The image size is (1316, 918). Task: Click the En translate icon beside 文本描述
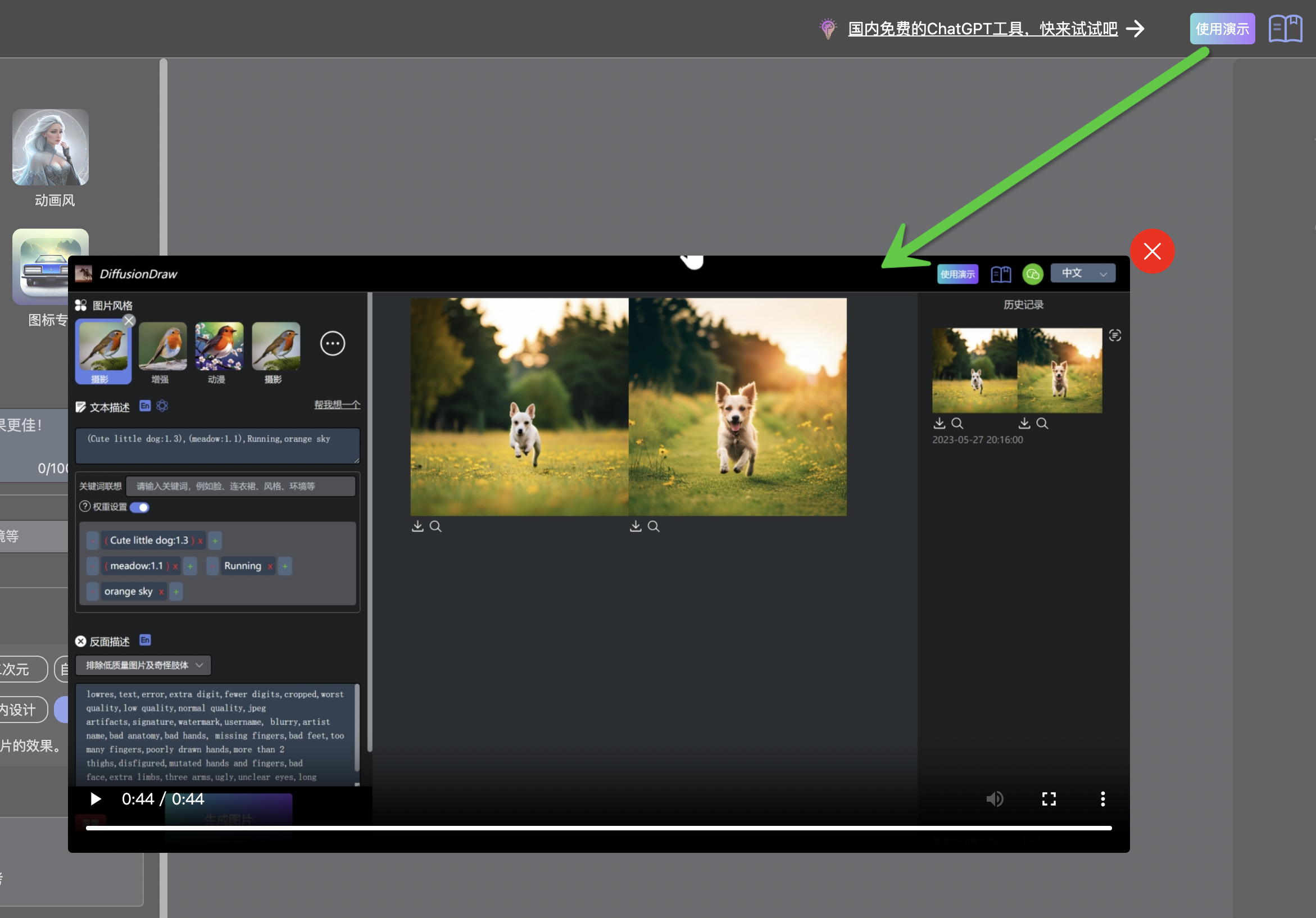tap(145, 406)
